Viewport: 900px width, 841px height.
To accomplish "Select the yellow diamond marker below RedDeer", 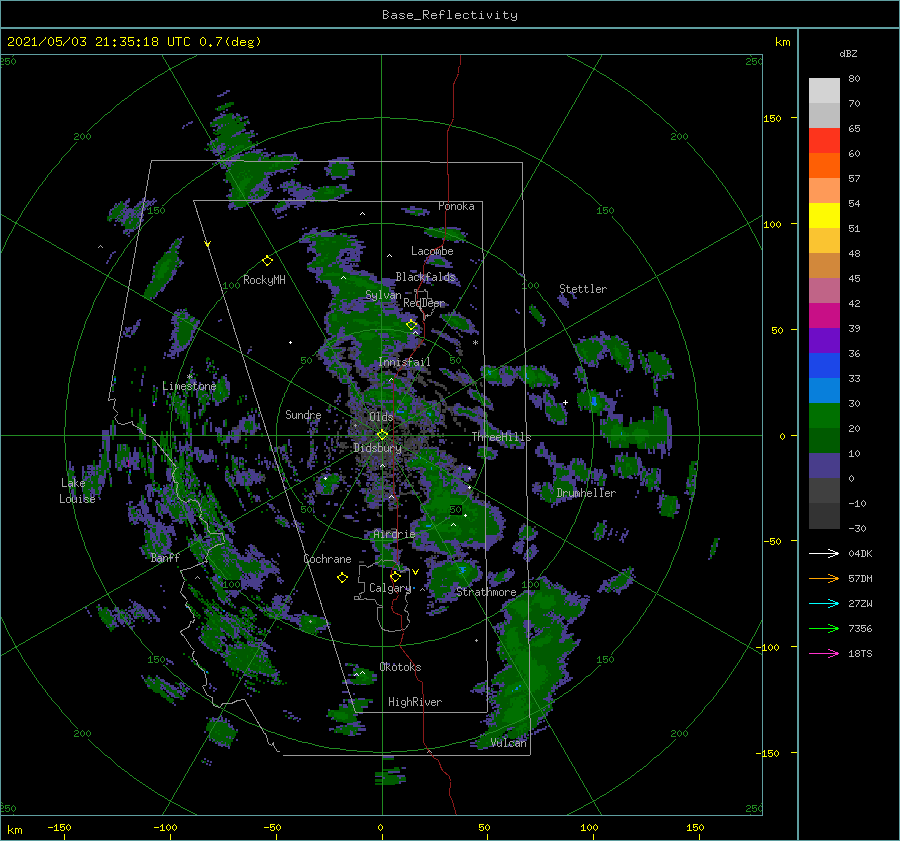I will click(411, 325).
